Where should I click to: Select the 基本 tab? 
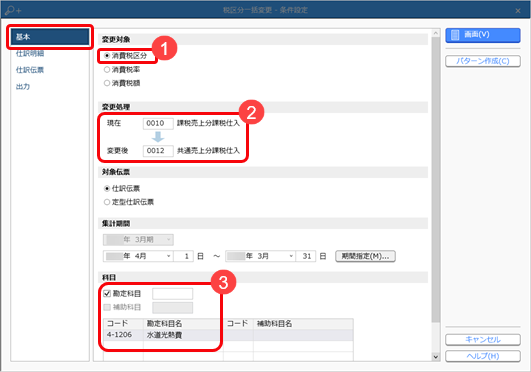pos(50,37)
